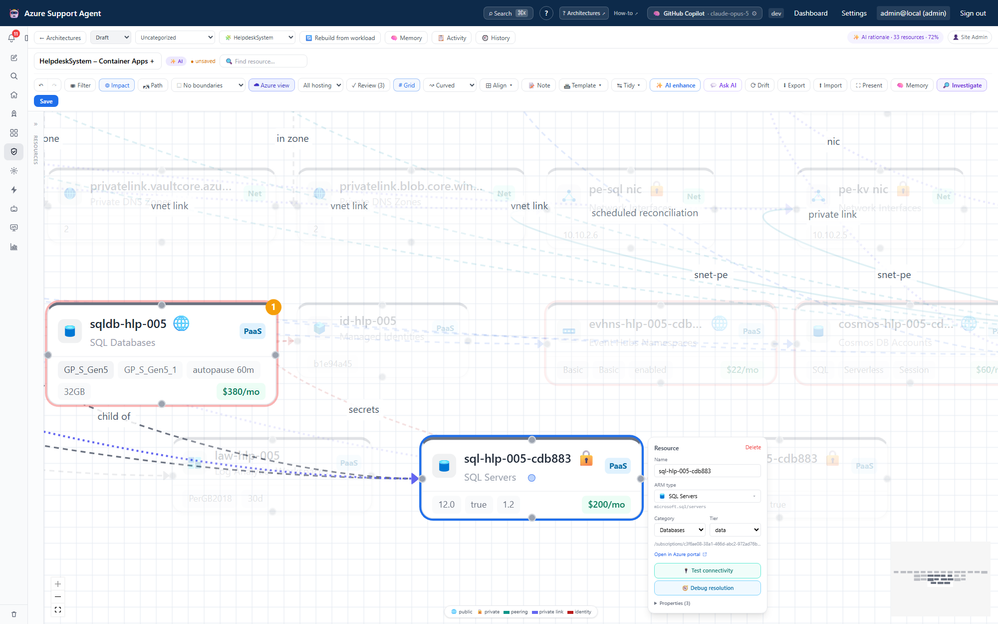Open the bot sidebar icon
The height and width of the screenshot is (624, 998).
pos(13,209)
